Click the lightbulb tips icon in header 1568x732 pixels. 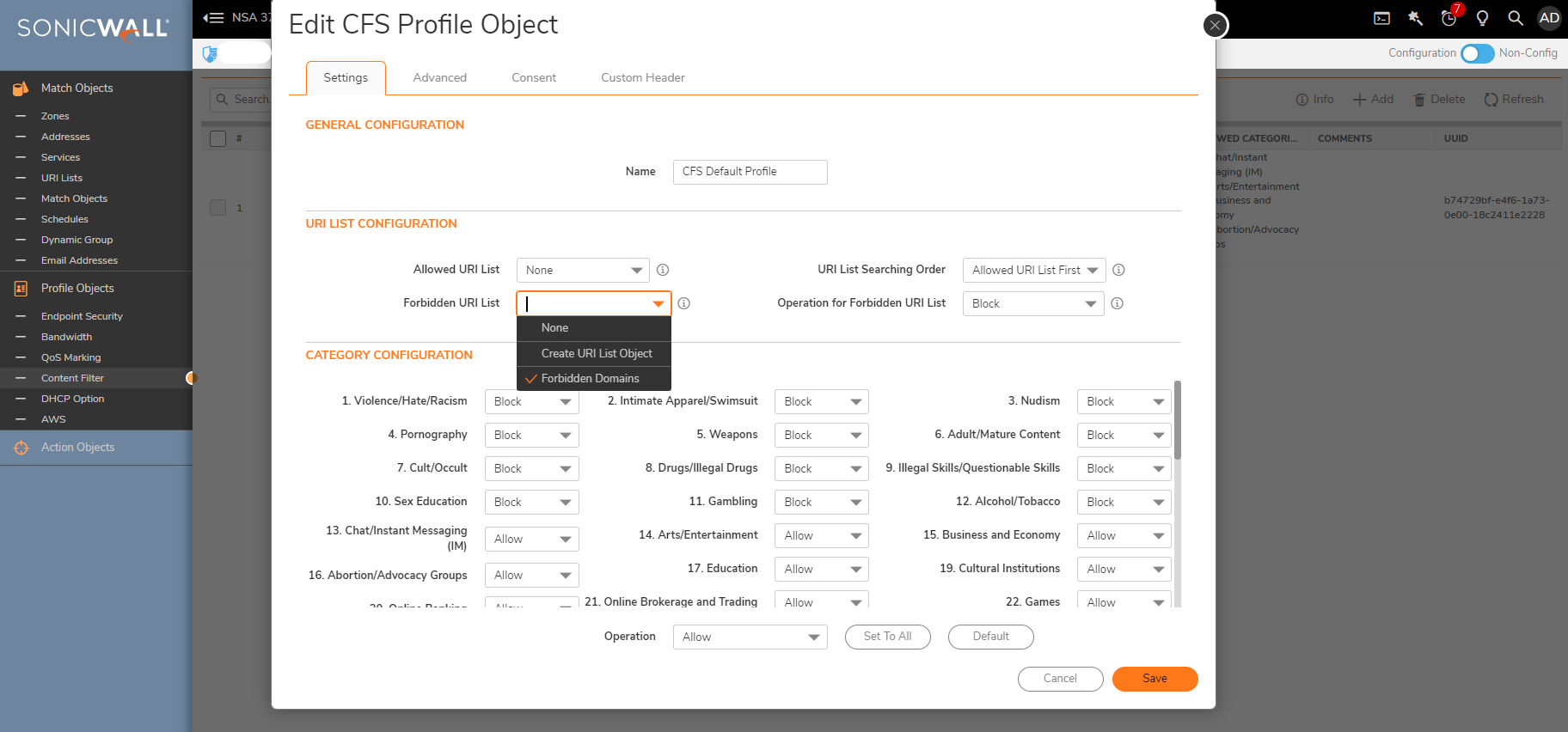1482,18
